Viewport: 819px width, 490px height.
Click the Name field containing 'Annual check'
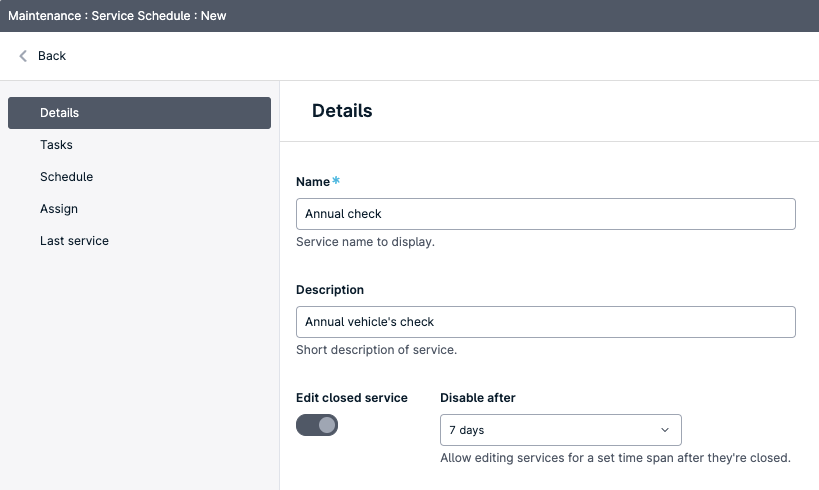(545, 214)
